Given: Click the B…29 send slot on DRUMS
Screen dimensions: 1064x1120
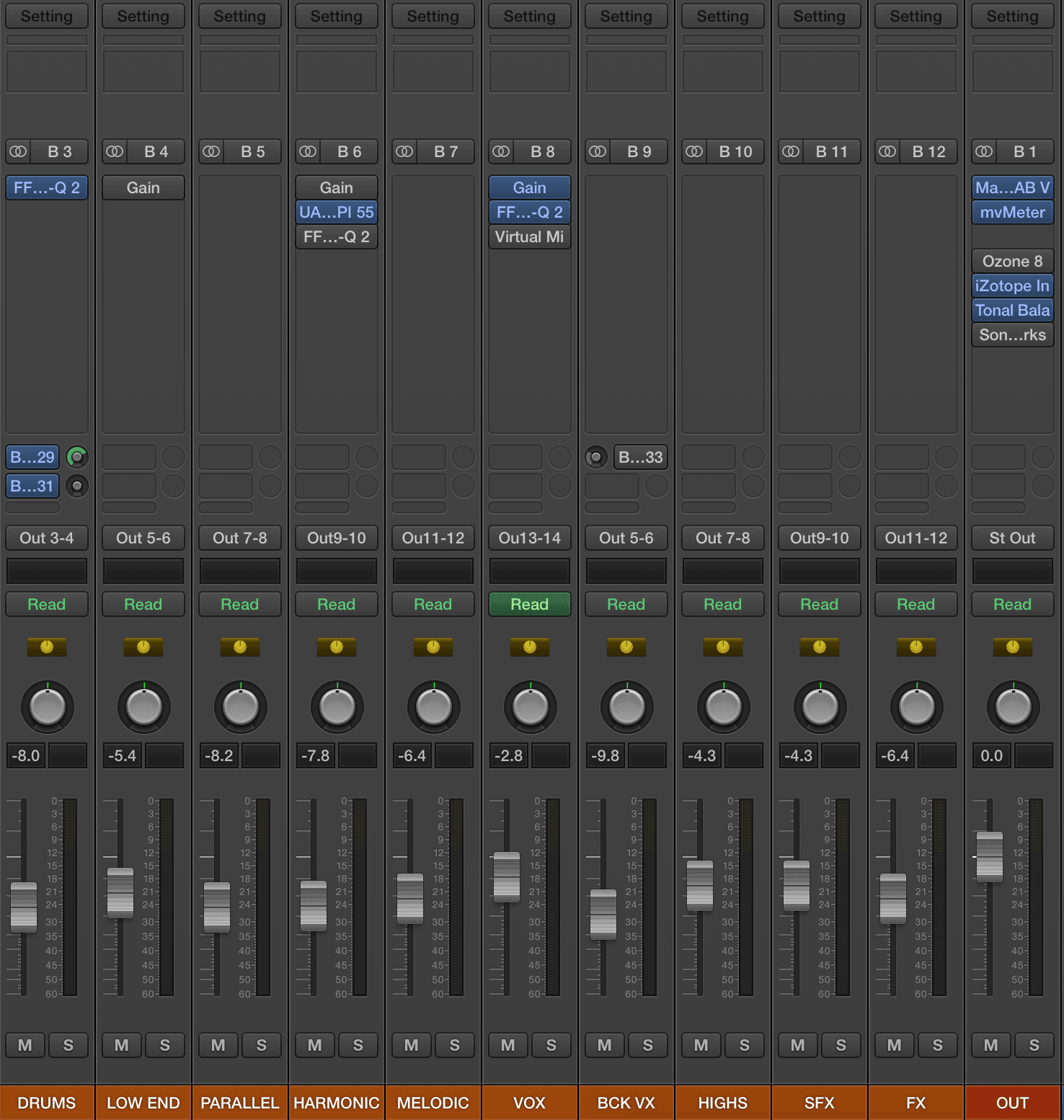Looking at the screenshot, I should [32, 457].
